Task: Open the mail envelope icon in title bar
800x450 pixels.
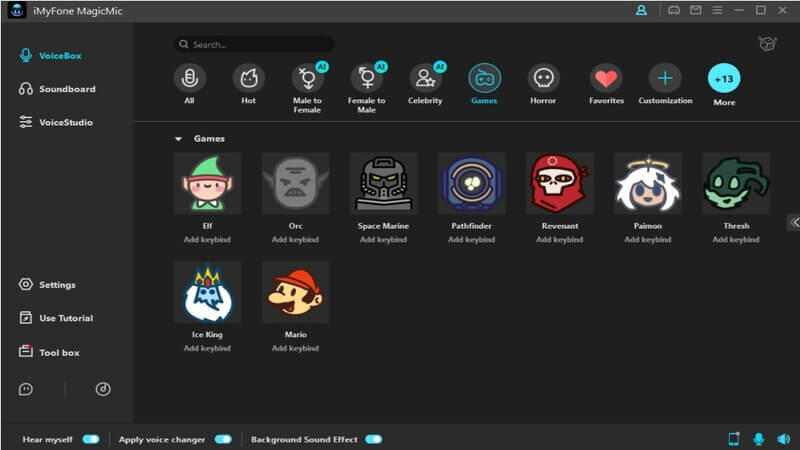Action: click(x=695, y=10)
